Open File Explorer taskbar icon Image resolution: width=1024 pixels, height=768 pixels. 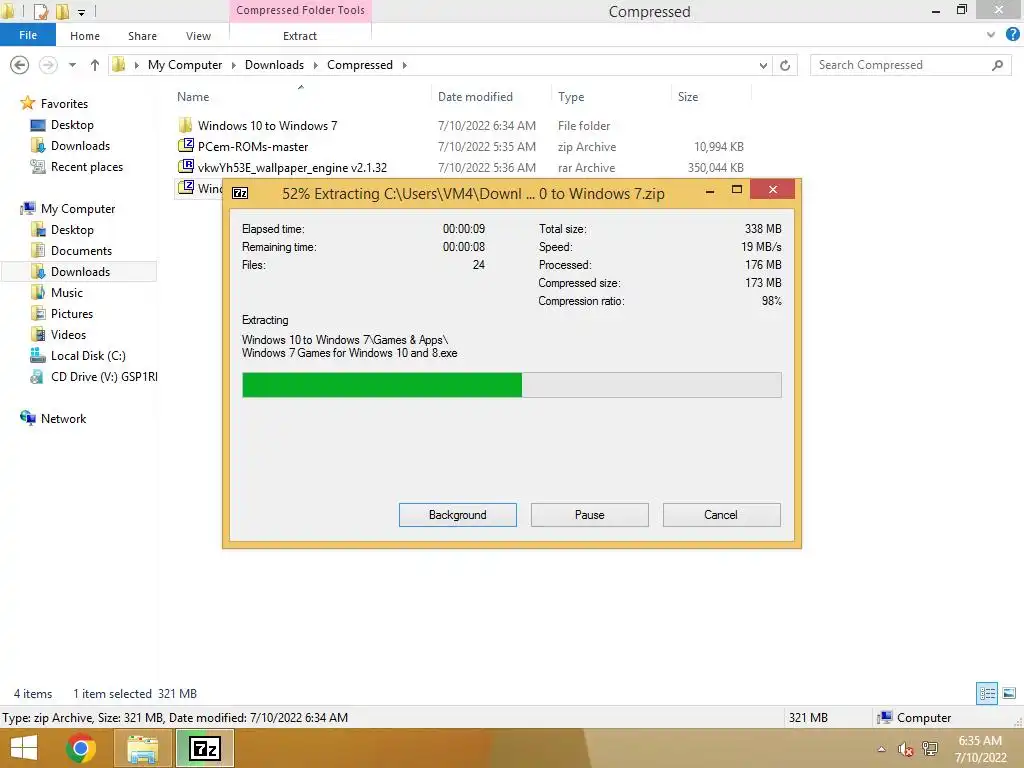click(142, 749)
